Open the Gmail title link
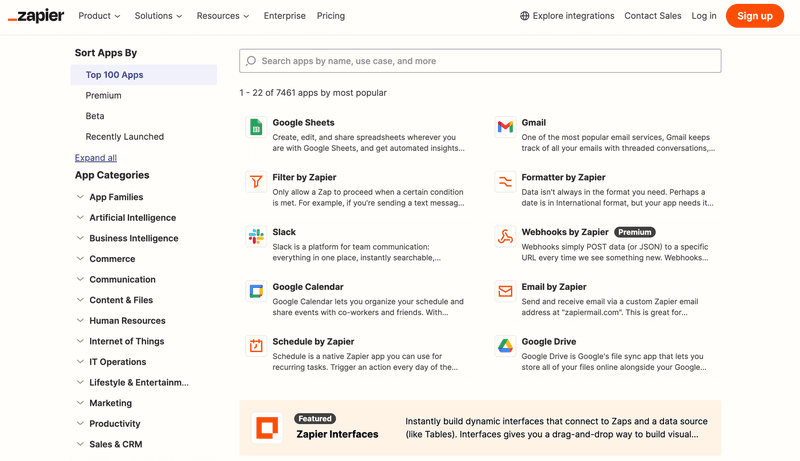This screenshot has height=461, width=800. coord(534,122)
